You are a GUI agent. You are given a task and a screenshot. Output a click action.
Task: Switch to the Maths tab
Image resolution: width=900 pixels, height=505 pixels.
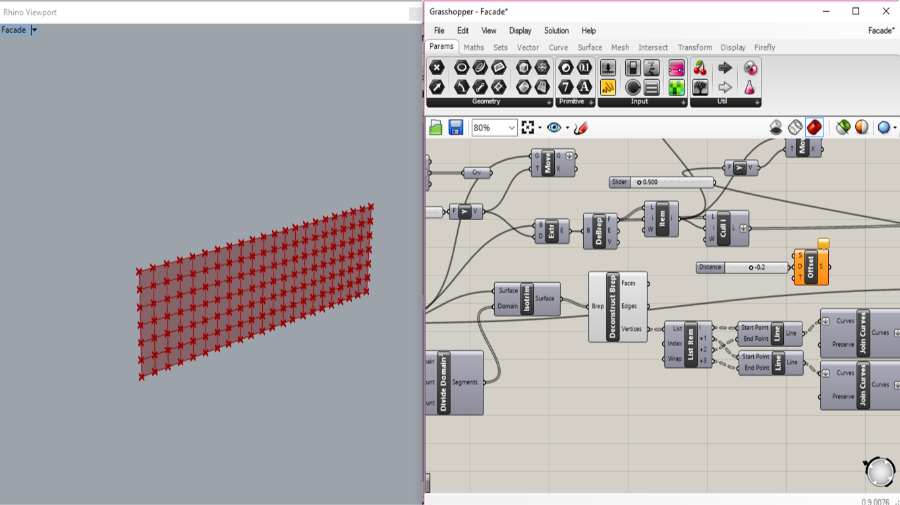[x=474, y=47]
